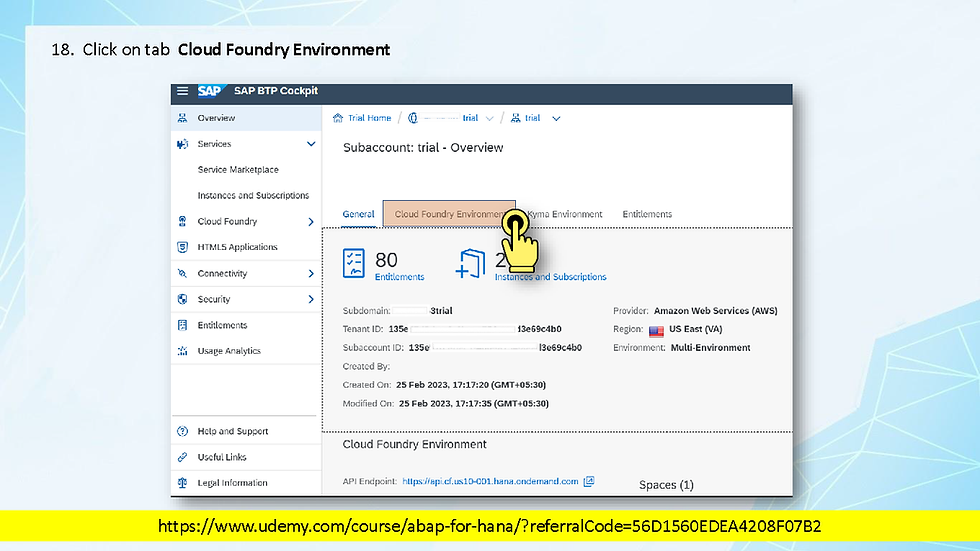Click the US flag region icon
The image size is (980, 551).
[656, 330]
